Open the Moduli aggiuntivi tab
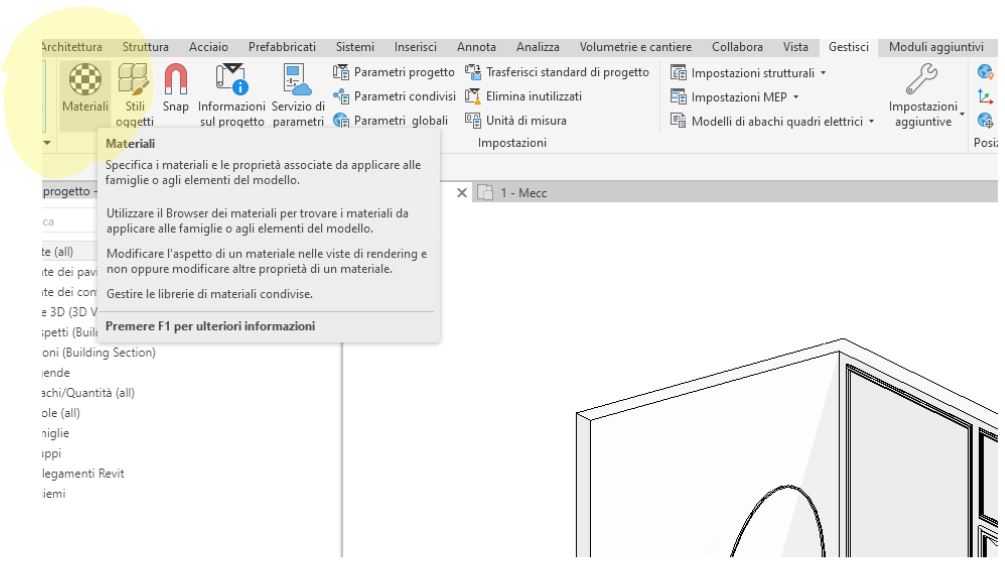Viewport: 1005px width, 566px height. [936, 47]
